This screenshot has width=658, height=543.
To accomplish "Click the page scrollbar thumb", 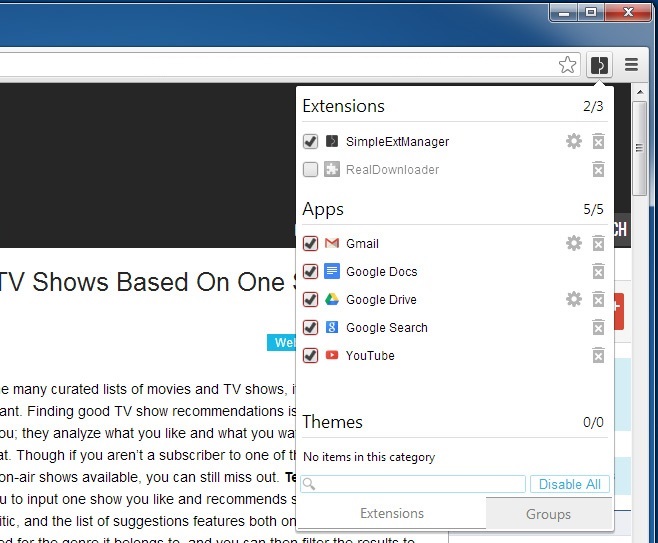I will click(639, 148).
